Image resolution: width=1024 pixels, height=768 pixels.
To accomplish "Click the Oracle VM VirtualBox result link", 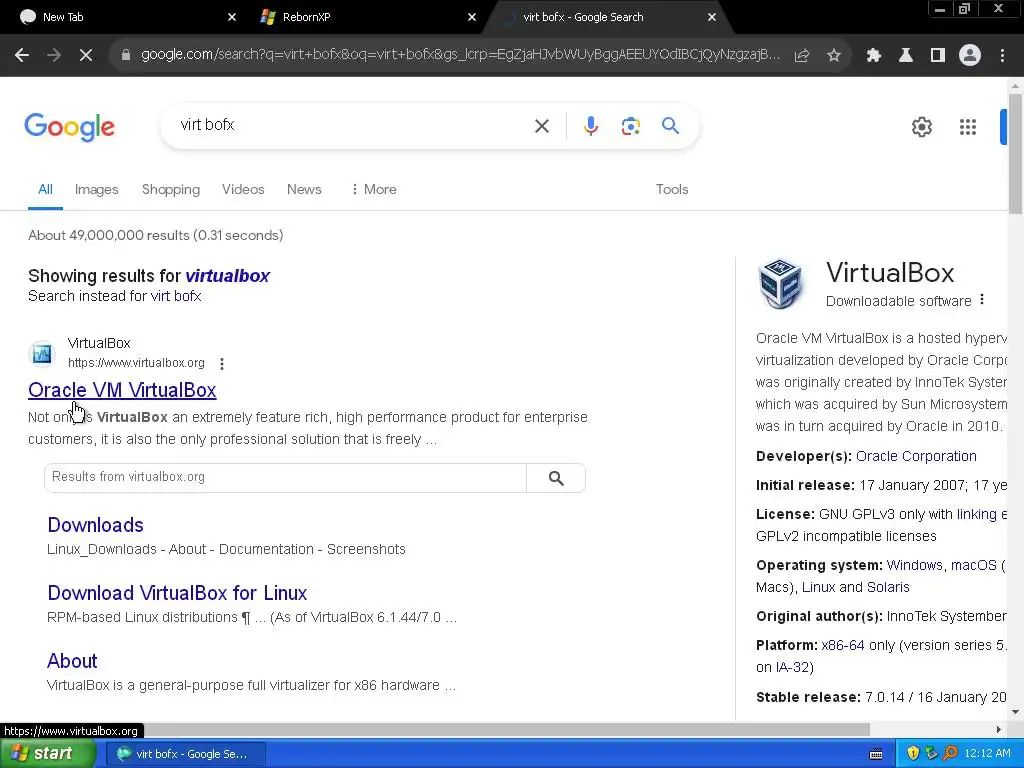I will pos(122,391).
